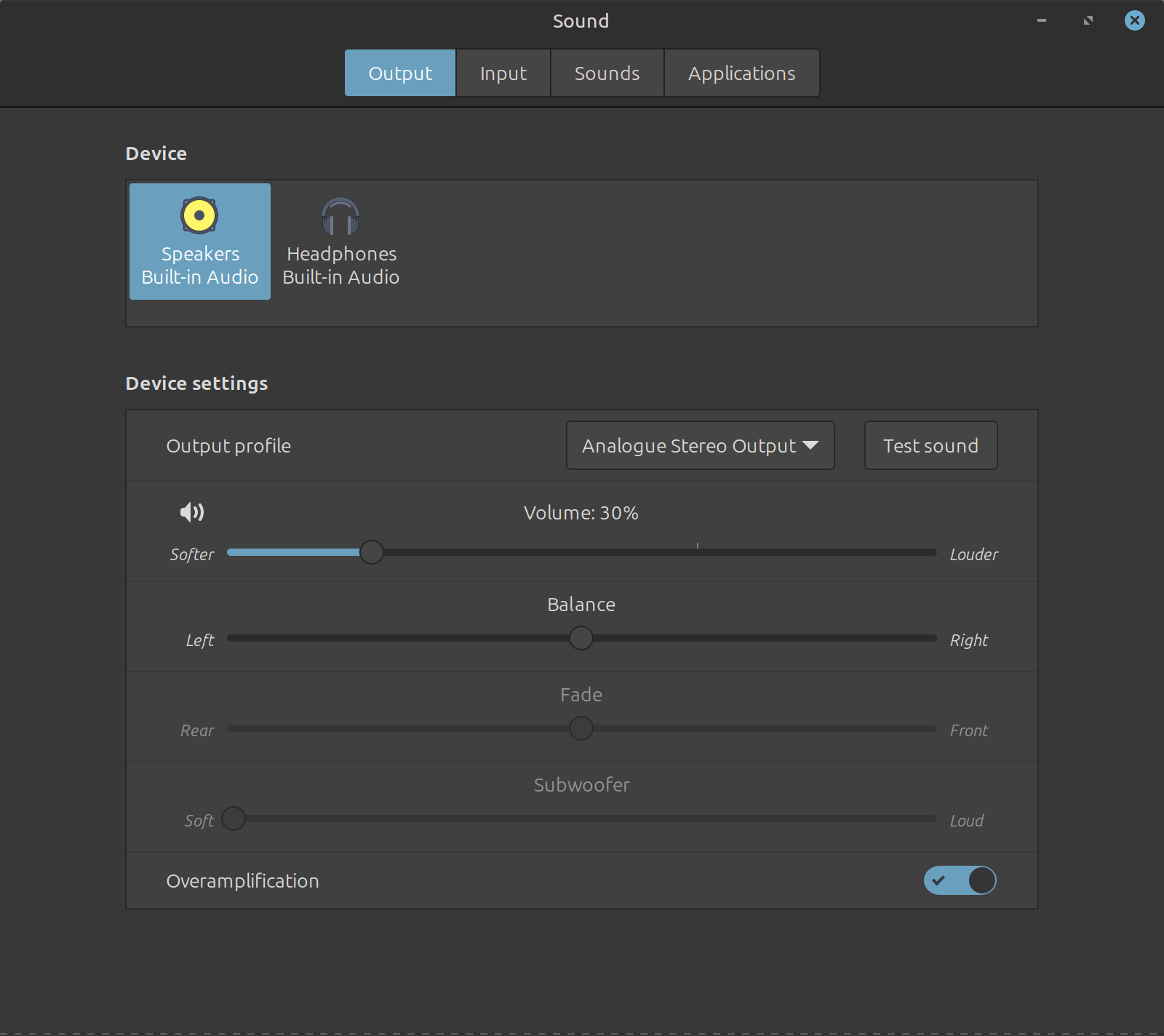Click the Subwoofer slider handle
The image size is (1164, 1036).
coord(234,818)
